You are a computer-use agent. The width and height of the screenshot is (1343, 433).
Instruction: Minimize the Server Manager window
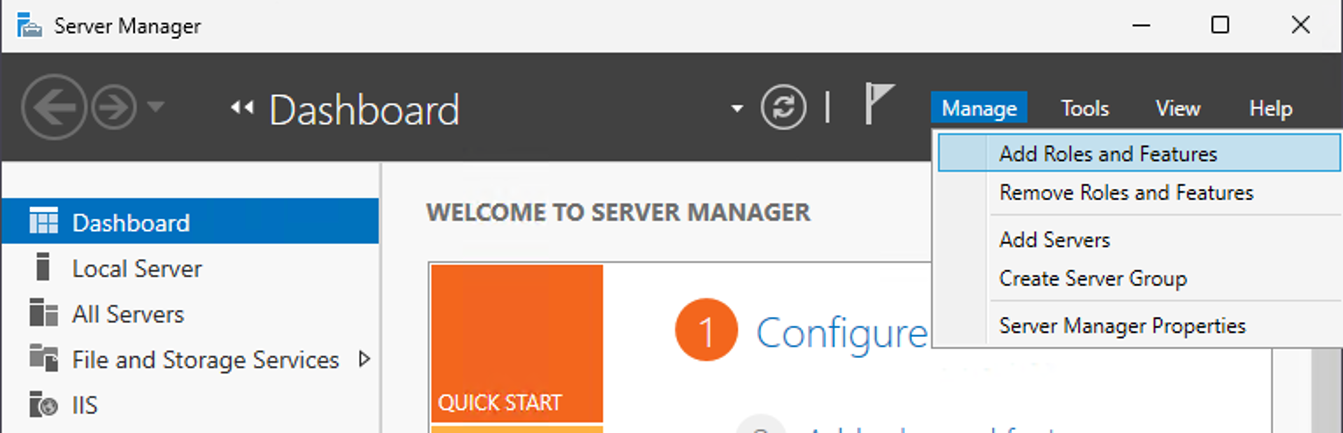pos(1140,26)
